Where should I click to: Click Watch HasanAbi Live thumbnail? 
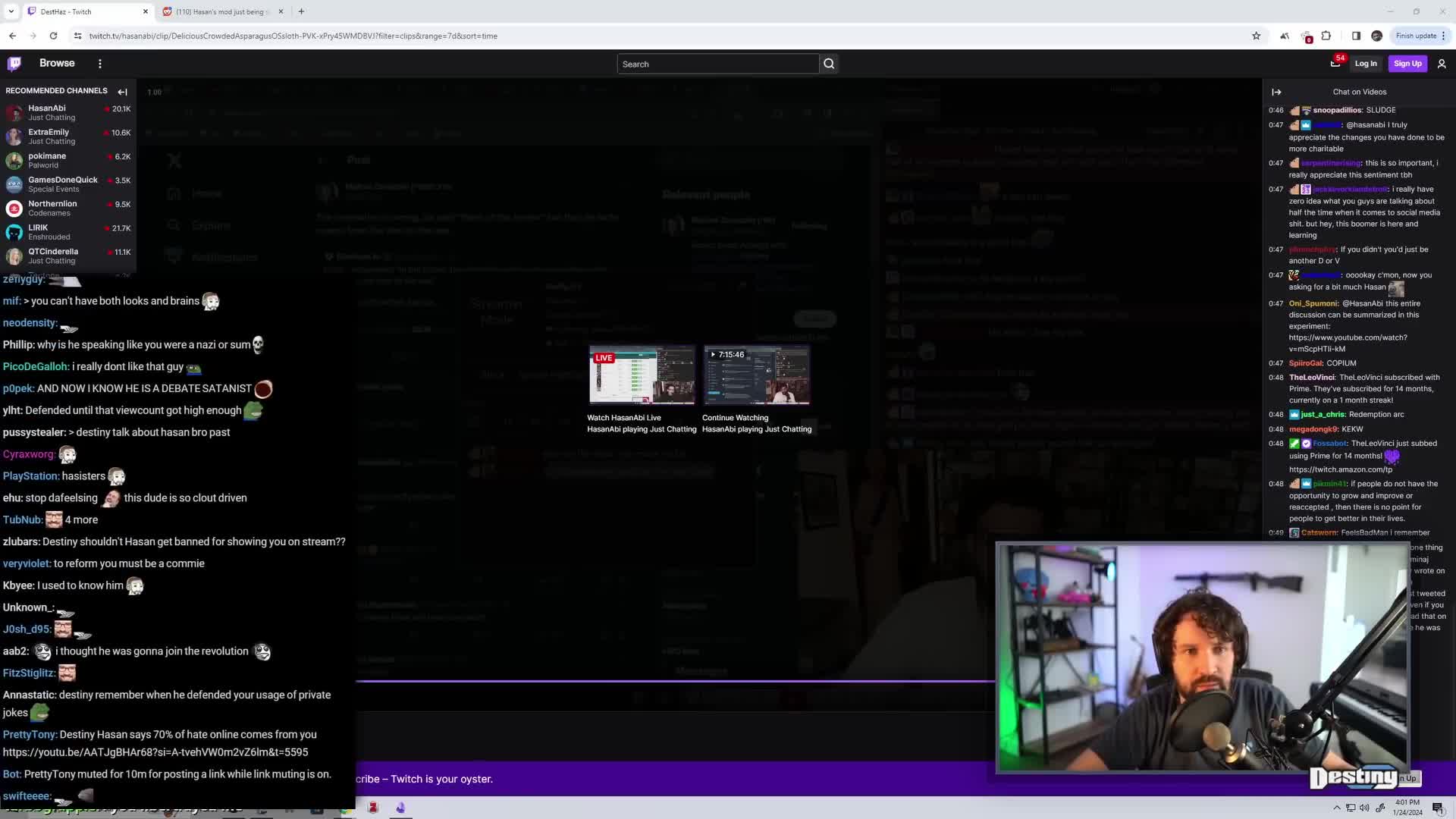(642, 375)
